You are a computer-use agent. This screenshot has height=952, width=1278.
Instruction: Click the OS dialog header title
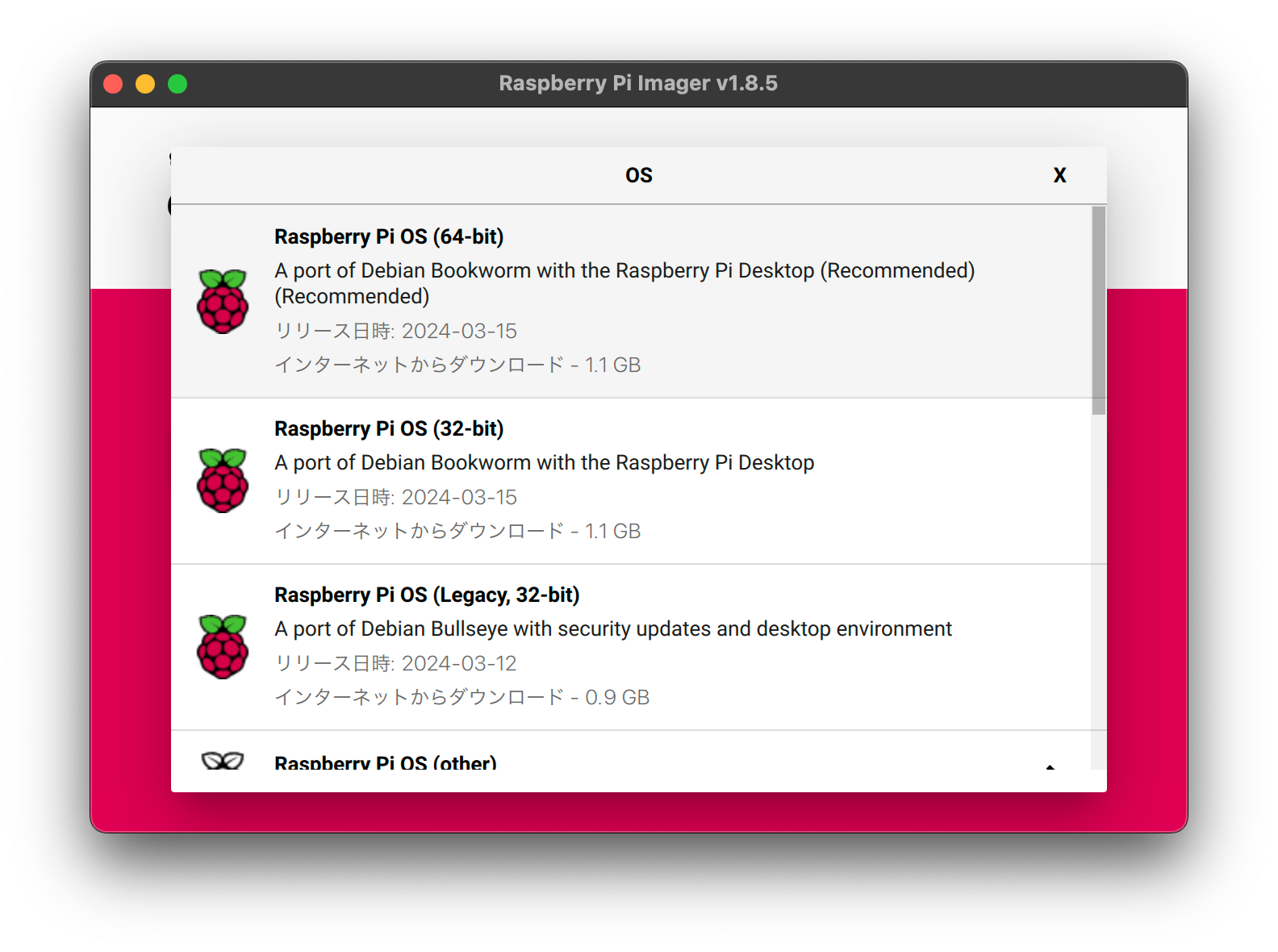tap(639, 175)
